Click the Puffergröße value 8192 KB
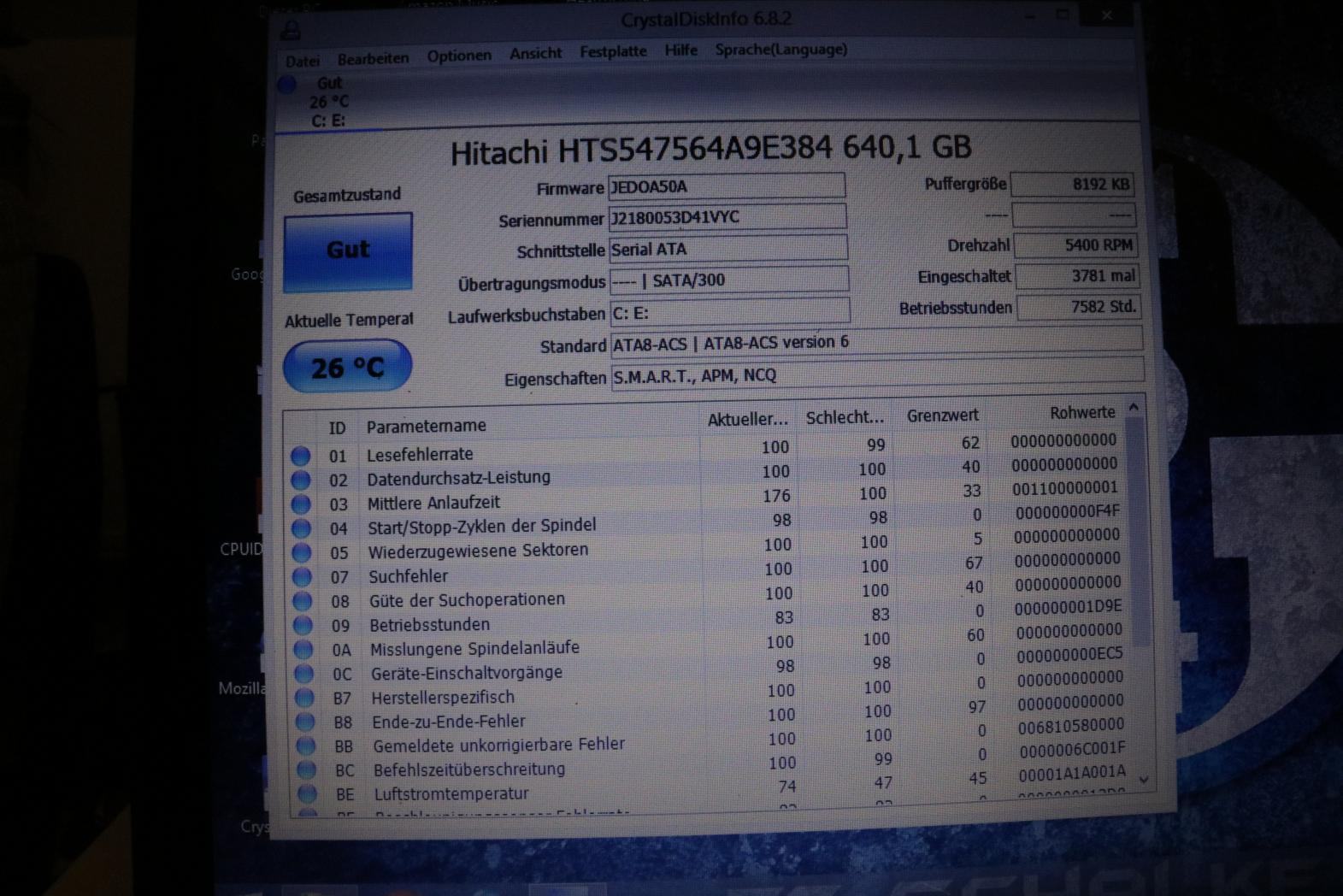The width and height of the screenshot is (1343, 896). coord(1073,184)
